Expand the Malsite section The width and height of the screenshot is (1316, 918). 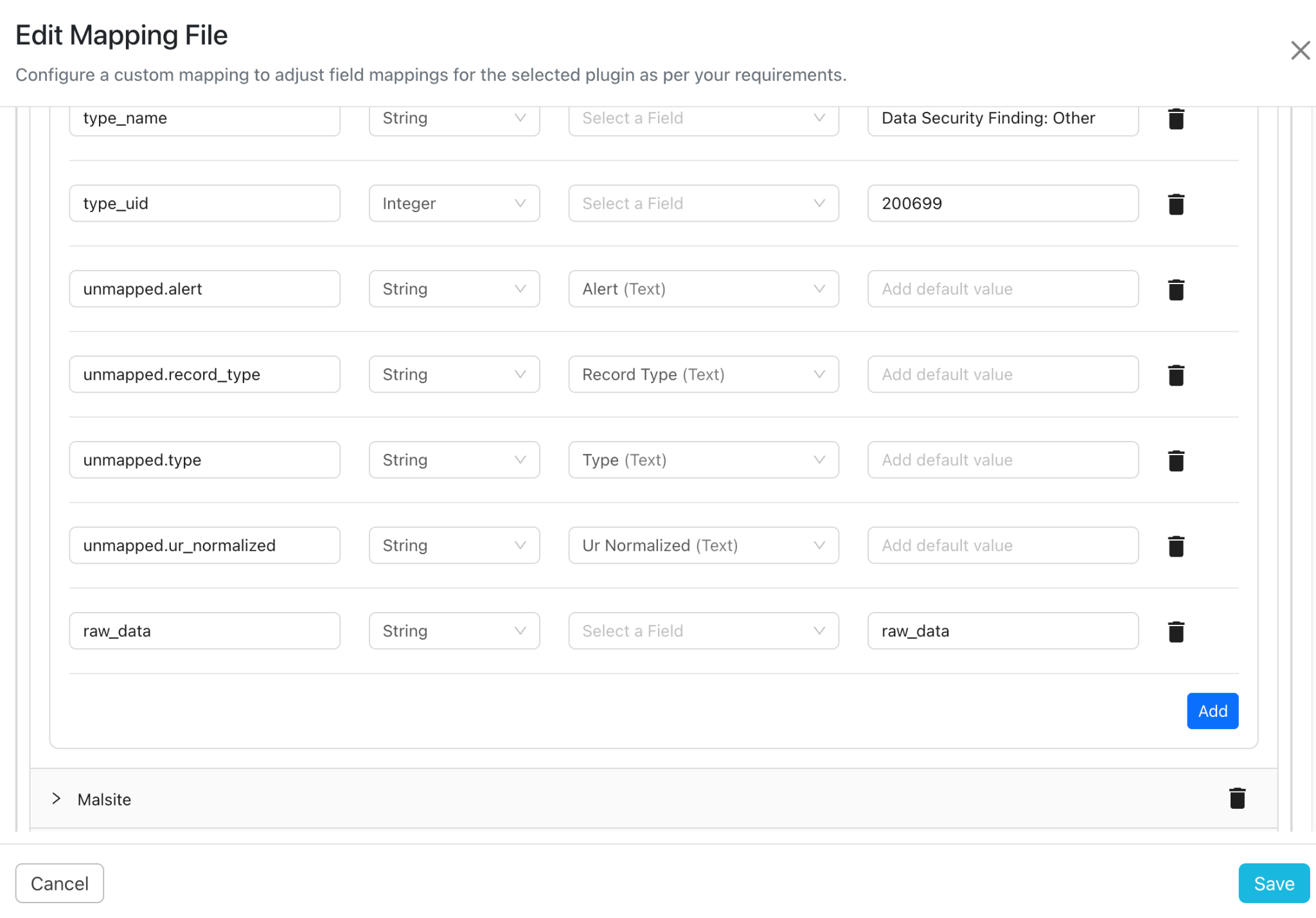point(57,798)
